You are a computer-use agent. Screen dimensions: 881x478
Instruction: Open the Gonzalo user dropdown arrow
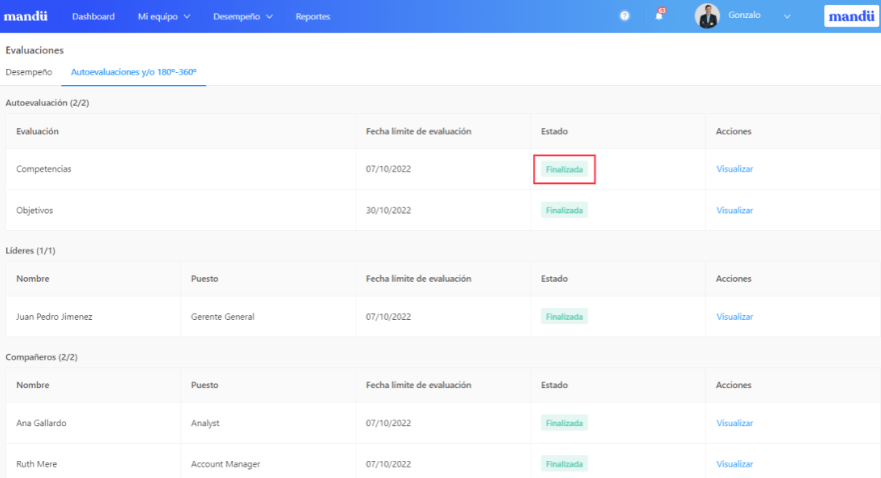(787, 16)
